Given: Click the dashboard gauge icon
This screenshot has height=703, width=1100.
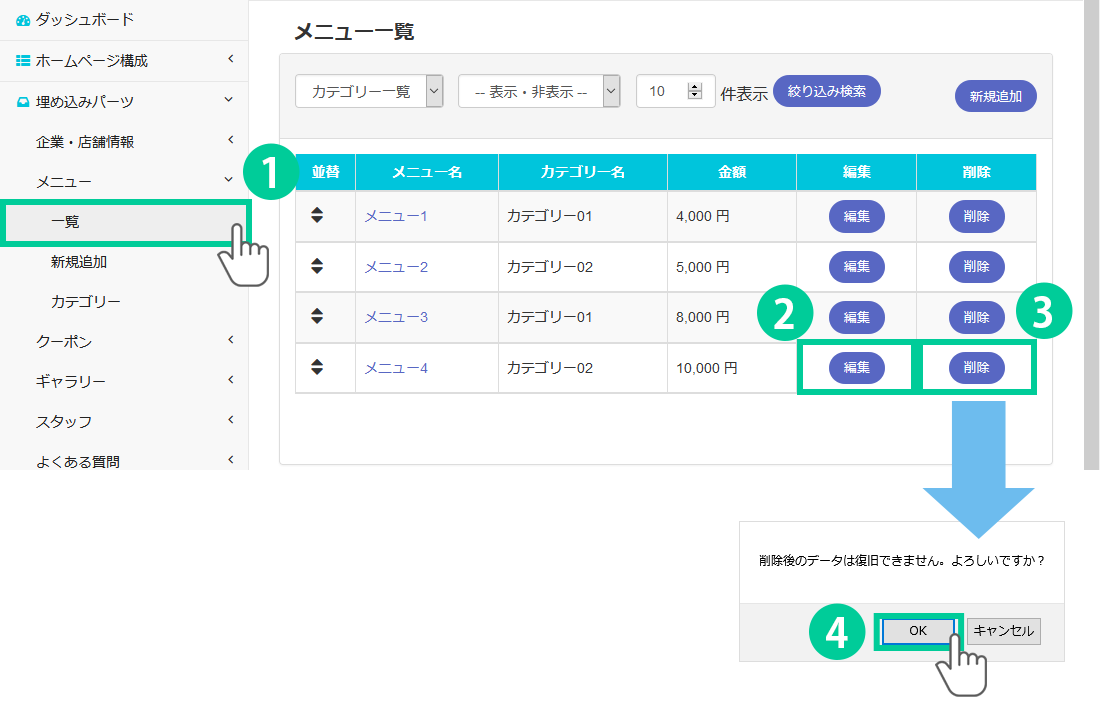Looking at the screenshot, I should (23, 20).
